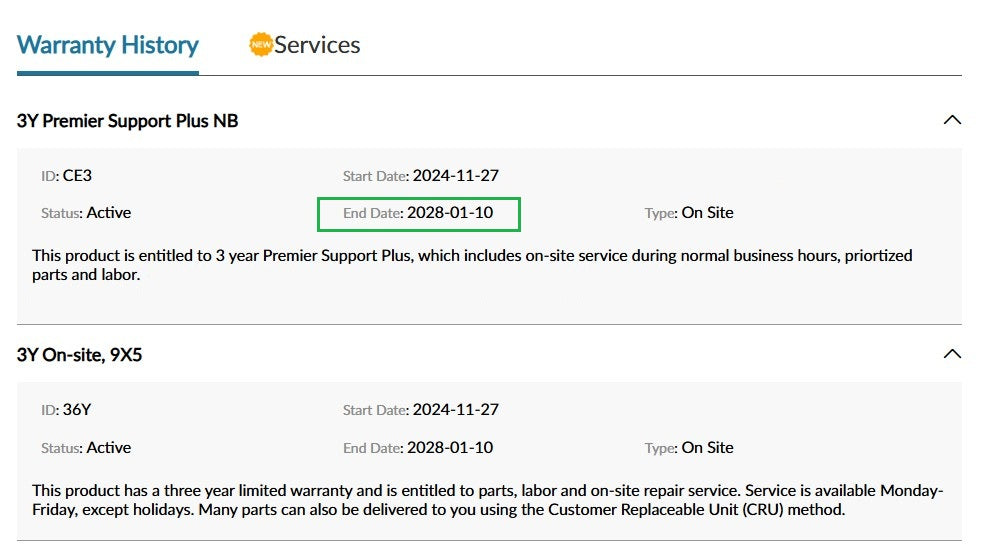Open the Warranty History tab
Viewport: 981px width, 551px height.
108,45
